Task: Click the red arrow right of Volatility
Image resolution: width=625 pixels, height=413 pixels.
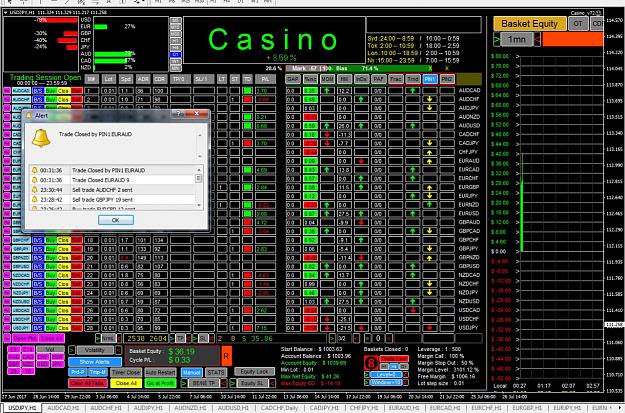Action: [118, 350]
